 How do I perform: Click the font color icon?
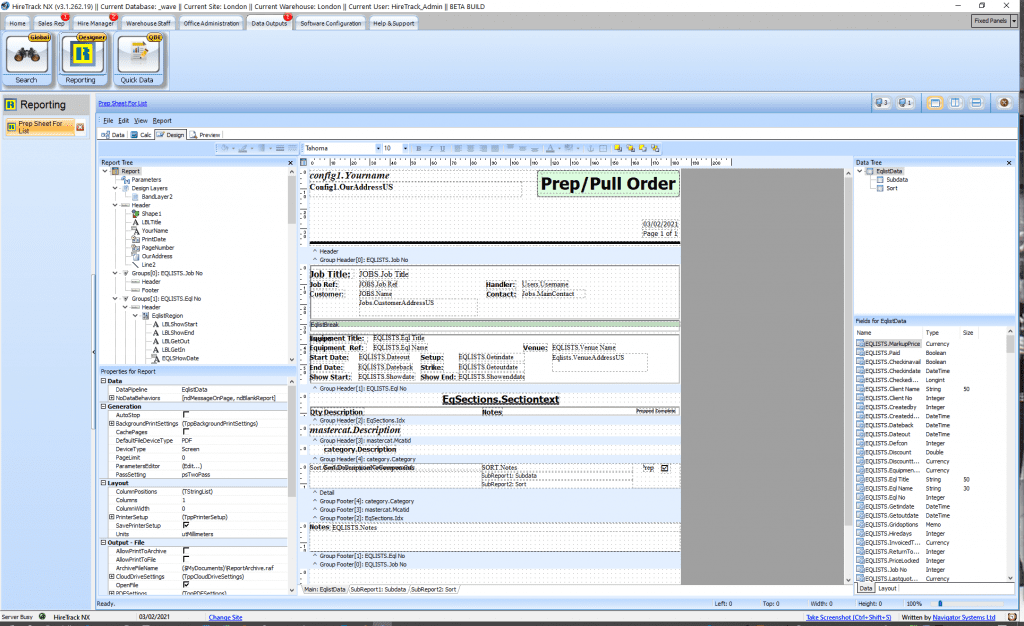(x=551, y=148)
